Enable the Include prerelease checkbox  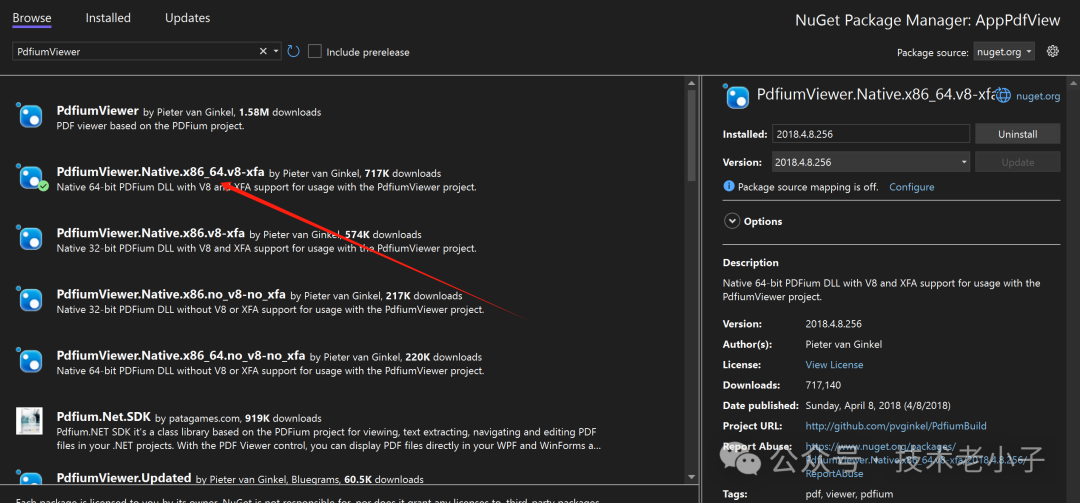[x=315, y=51]
